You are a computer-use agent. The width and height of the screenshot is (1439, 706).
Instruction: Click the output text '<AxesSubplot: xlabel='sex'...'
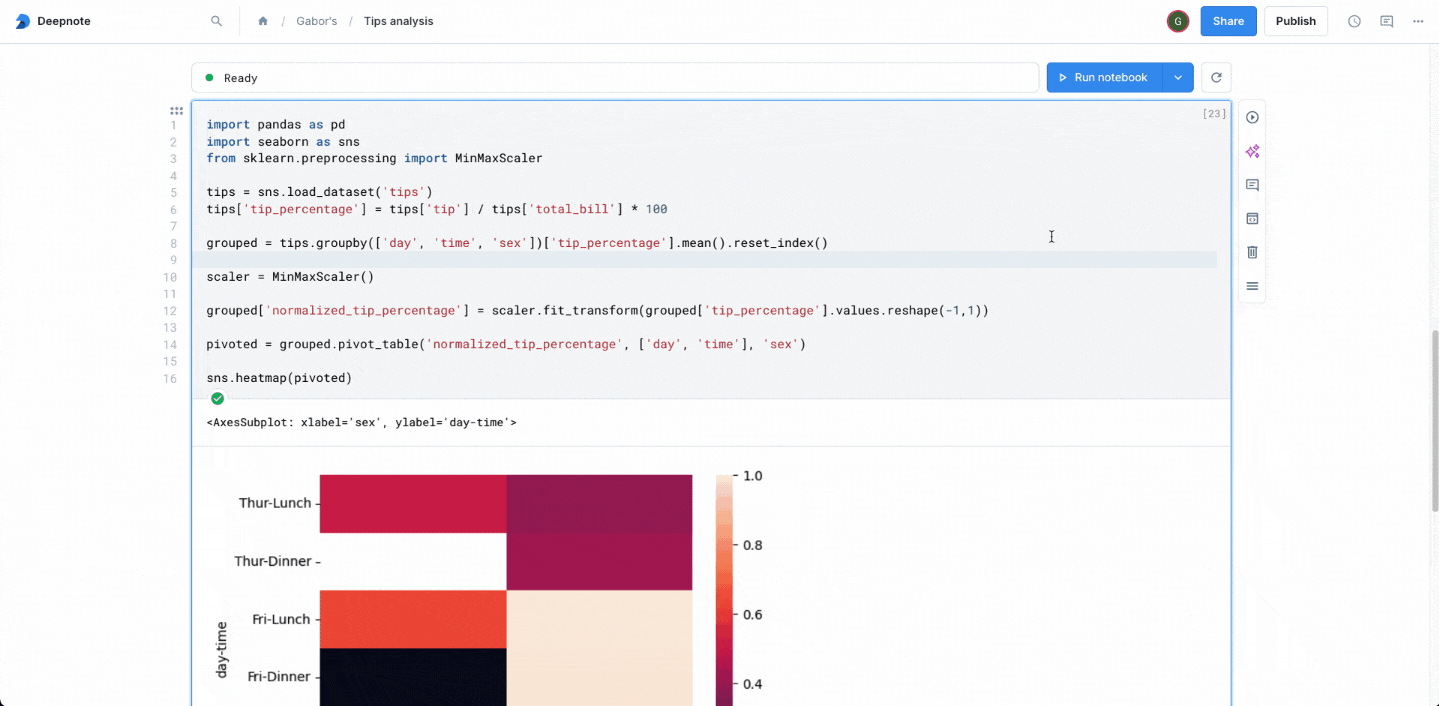[361, 422]
